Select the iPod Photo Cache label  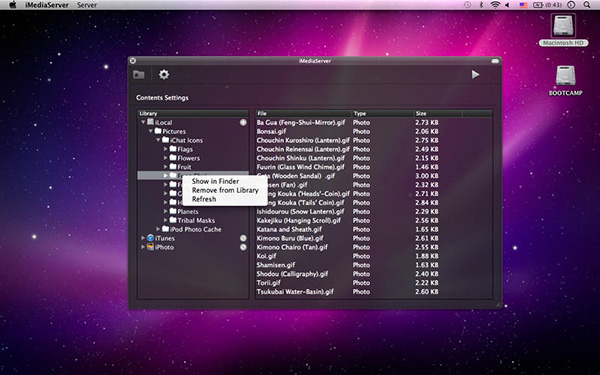point(196,229)
